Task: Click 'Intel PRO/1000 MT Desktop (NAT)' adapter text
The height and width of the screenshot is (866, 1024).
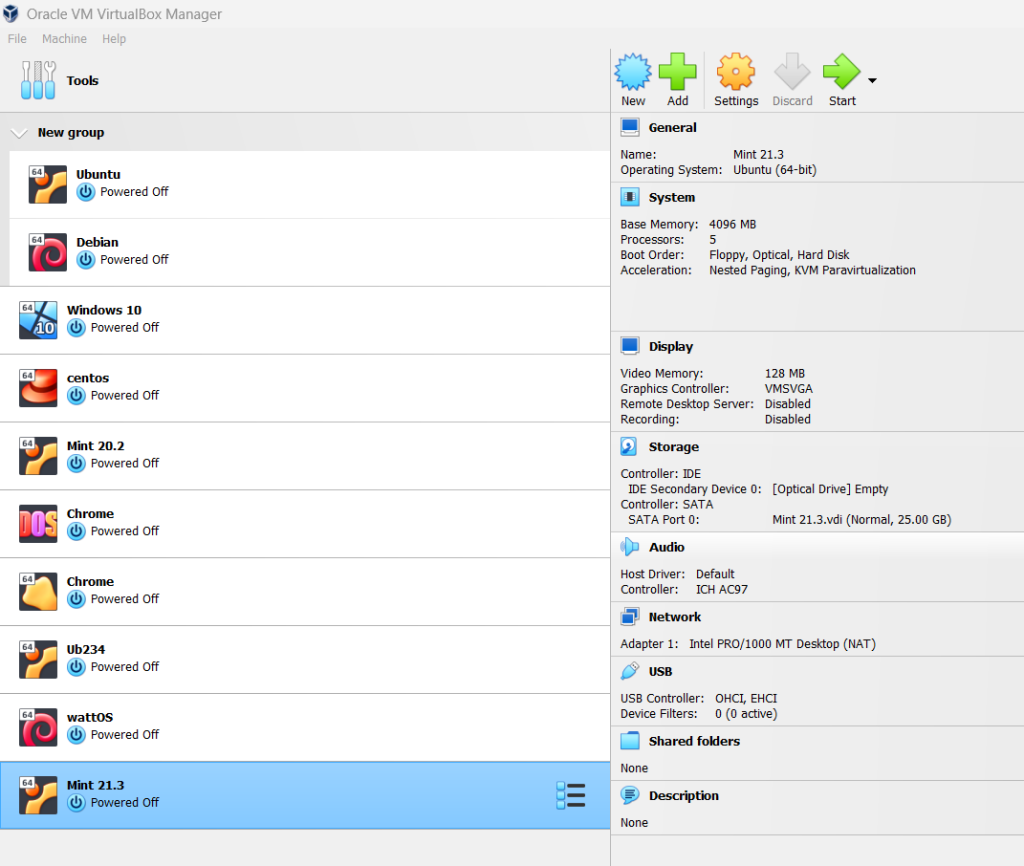Action: coord(782,644)
